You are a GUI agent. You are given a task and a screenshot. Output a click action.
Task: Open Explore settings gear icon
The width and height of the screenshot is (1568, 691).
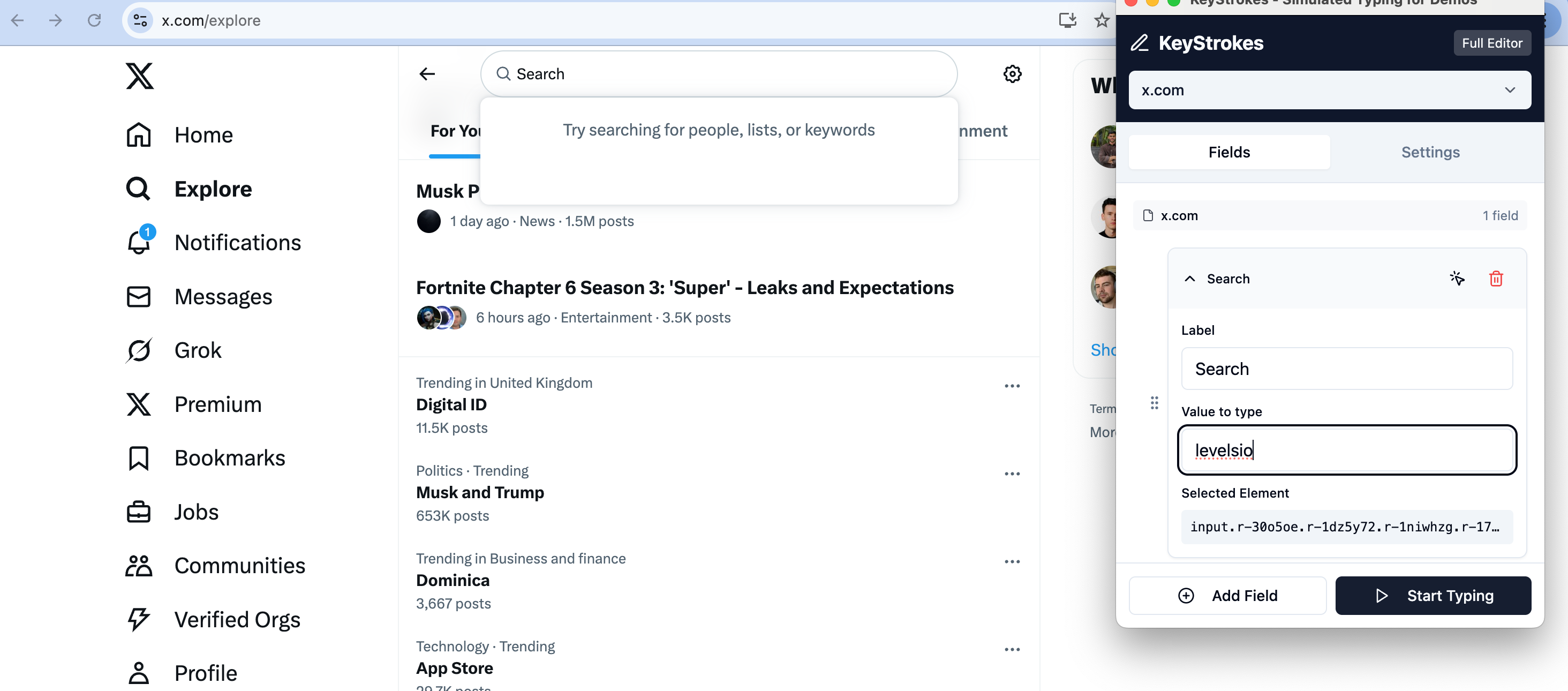1012,74
